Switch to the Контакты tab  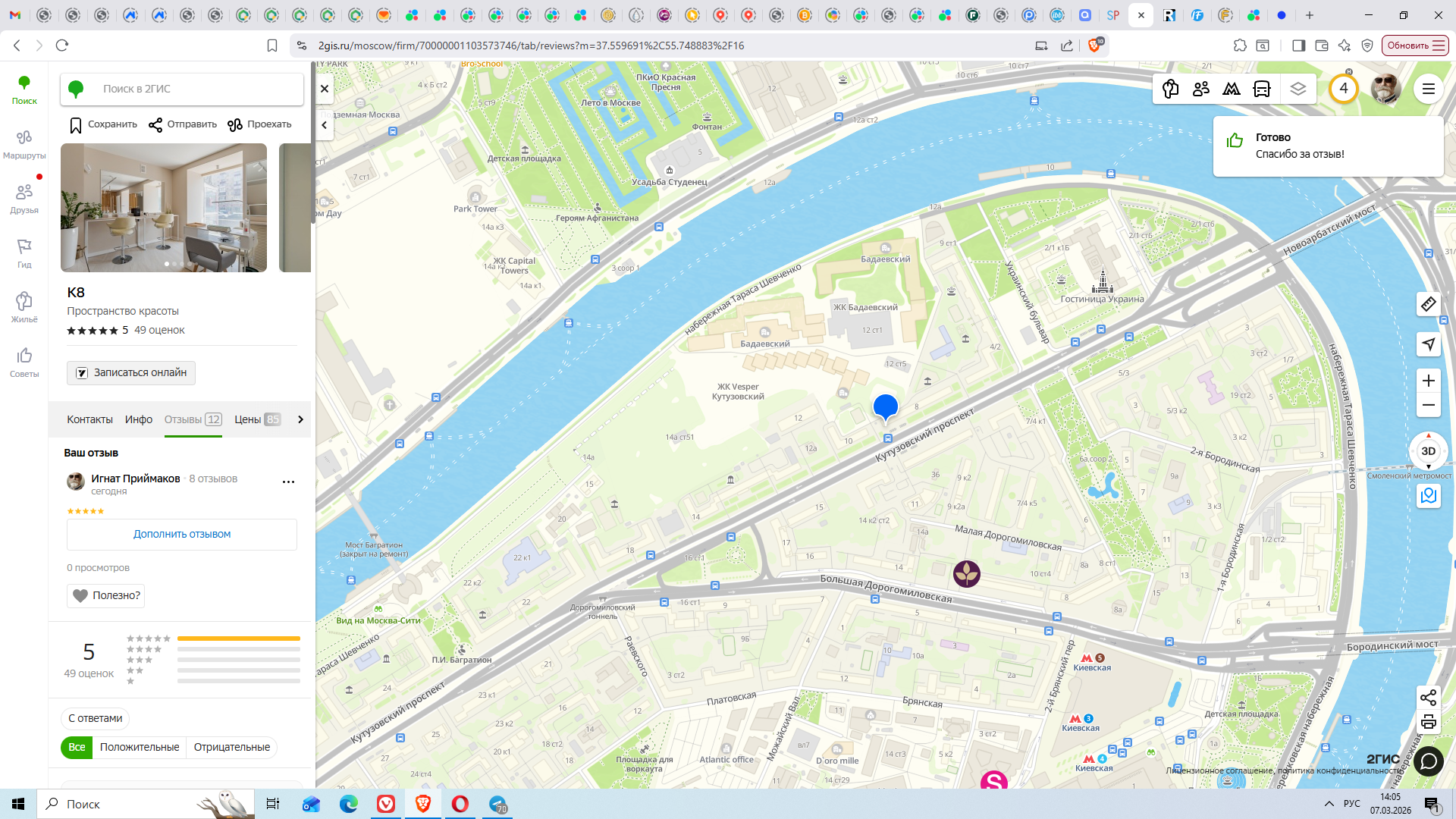(x=89, y=419)
